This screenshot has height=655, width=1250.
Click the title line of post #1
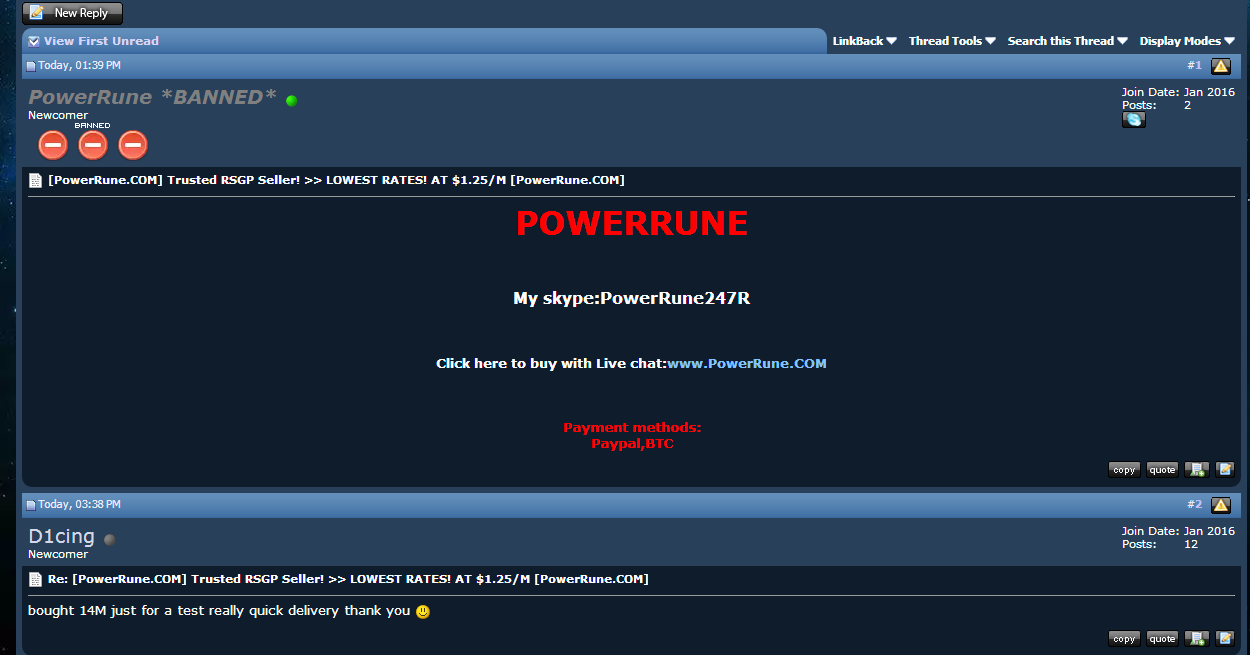(336, 180)
